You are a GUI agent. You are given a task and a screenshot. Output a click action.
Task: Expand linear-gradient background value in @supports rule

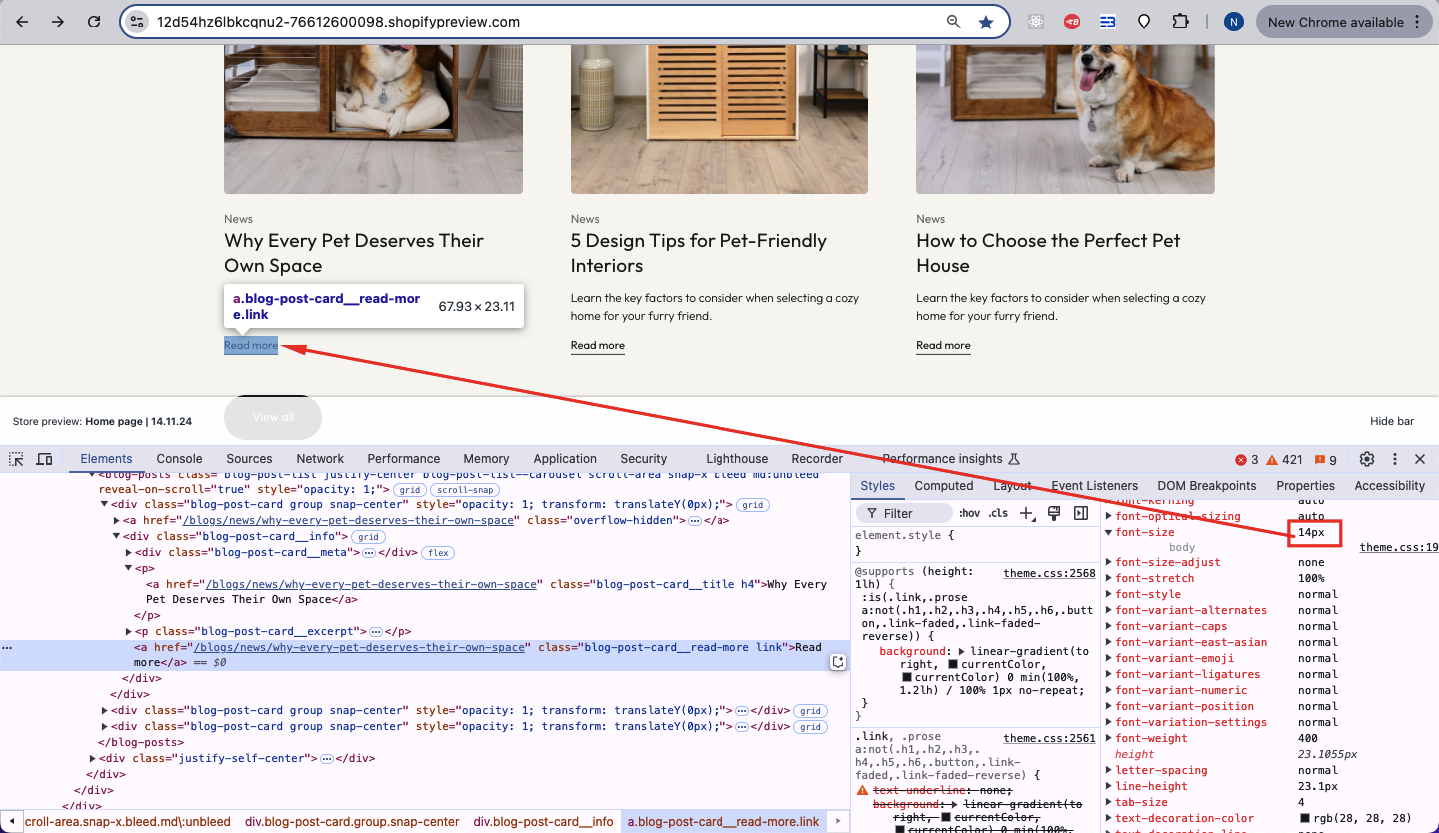963,651
